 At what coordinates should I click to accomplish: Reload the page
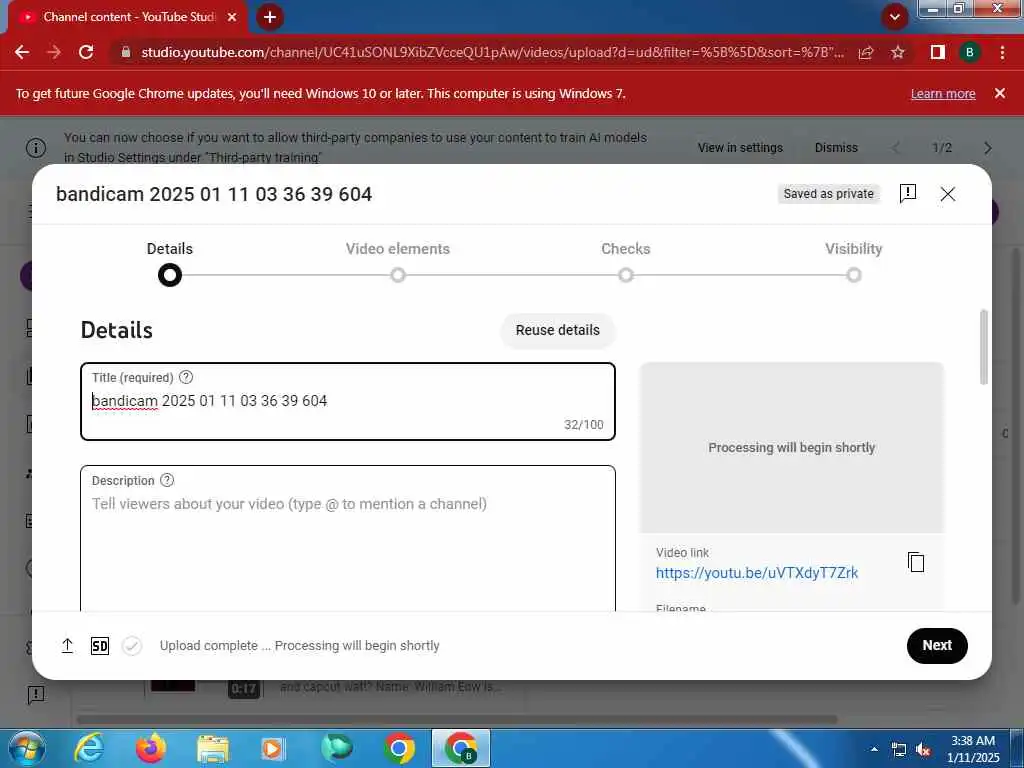(x=86, y=52)
